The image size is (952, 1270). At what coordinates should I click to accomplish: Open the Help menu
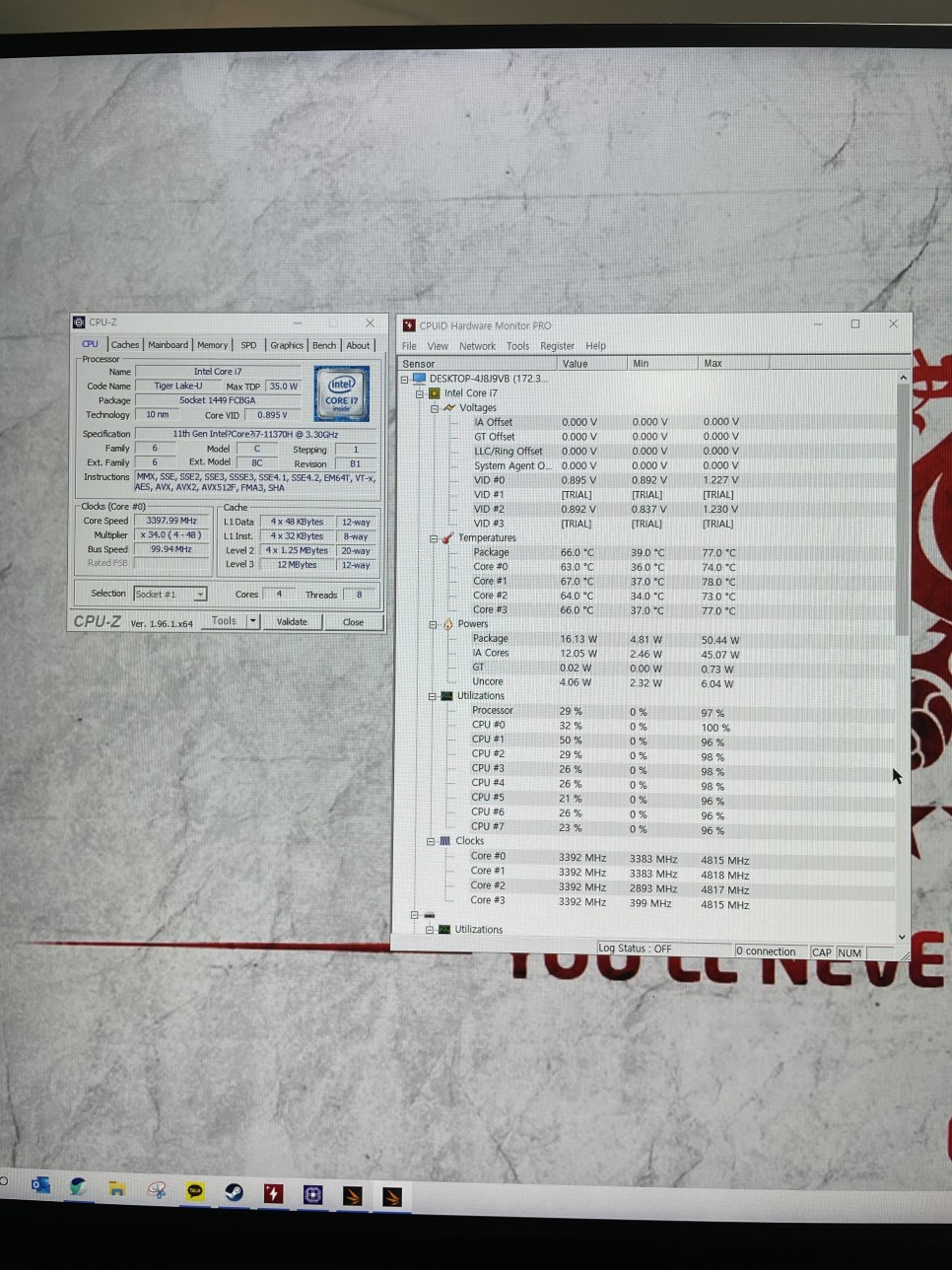[x=595, y=346]
